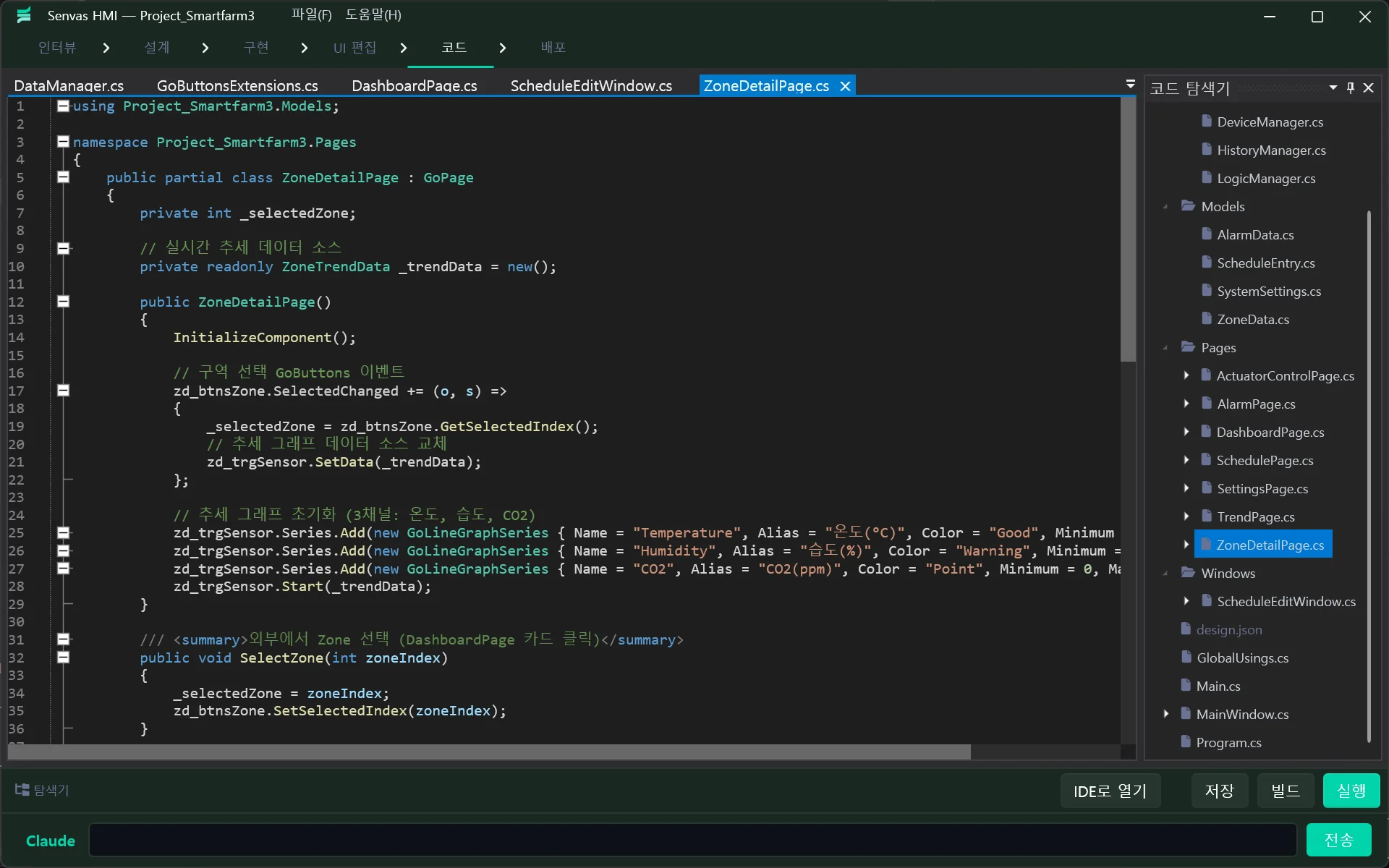Expand DashboardPage.cs node in explorer

coord(1186,432)
